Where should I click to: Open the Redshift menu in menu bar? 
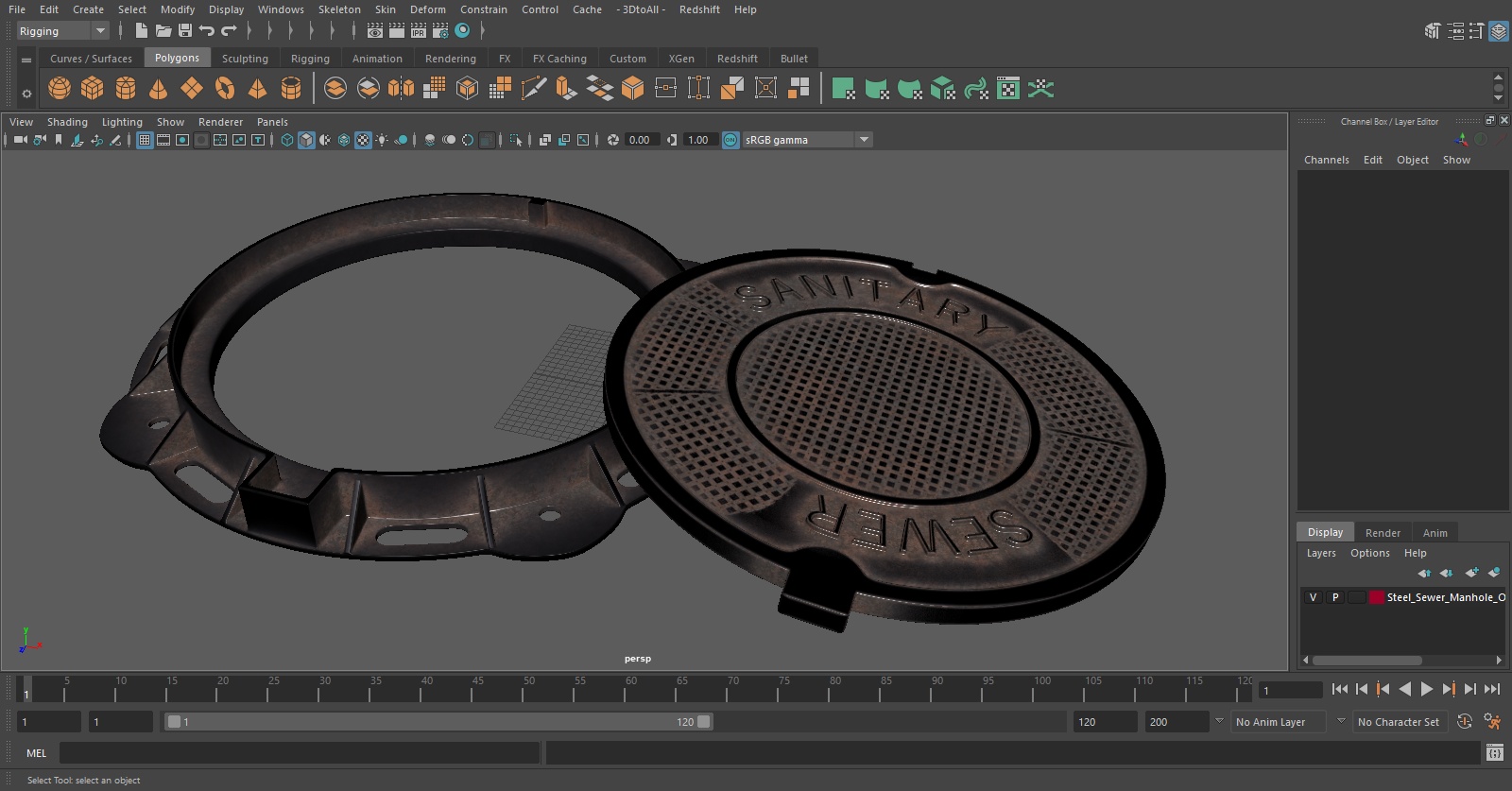click(x=699, y=9)
